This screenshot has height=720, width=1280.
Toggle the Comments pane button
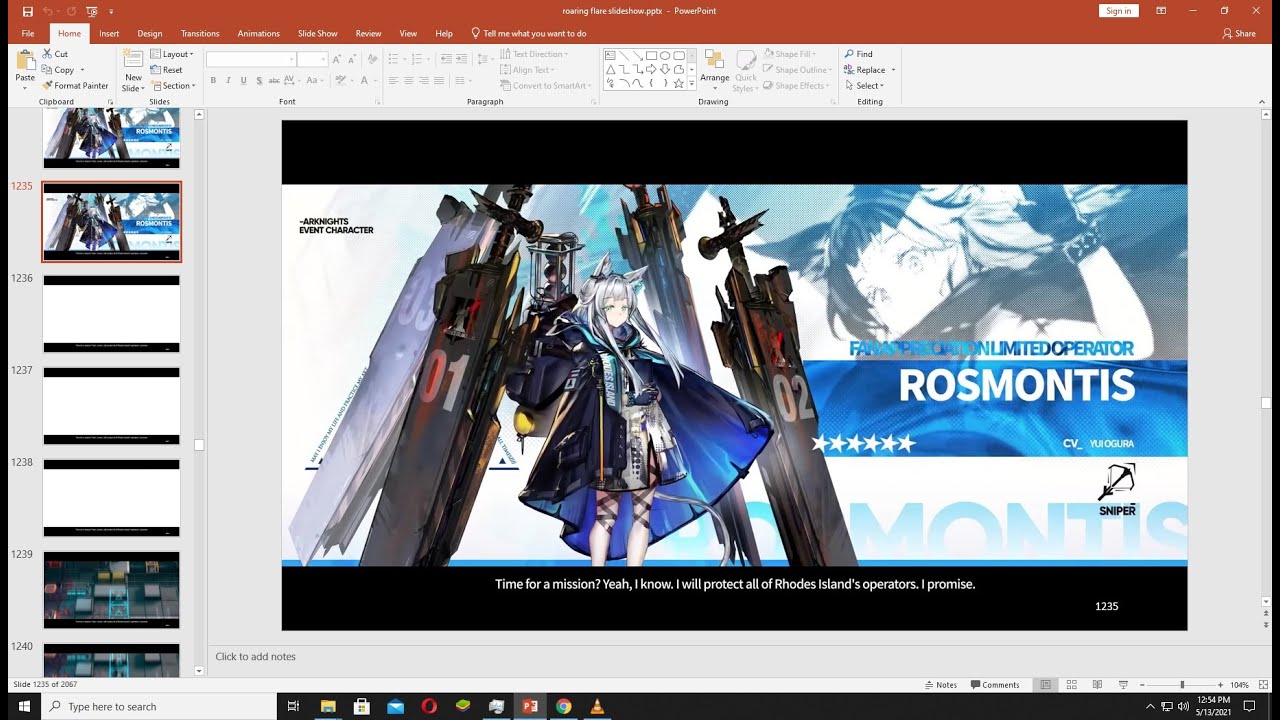click(995, 685)
